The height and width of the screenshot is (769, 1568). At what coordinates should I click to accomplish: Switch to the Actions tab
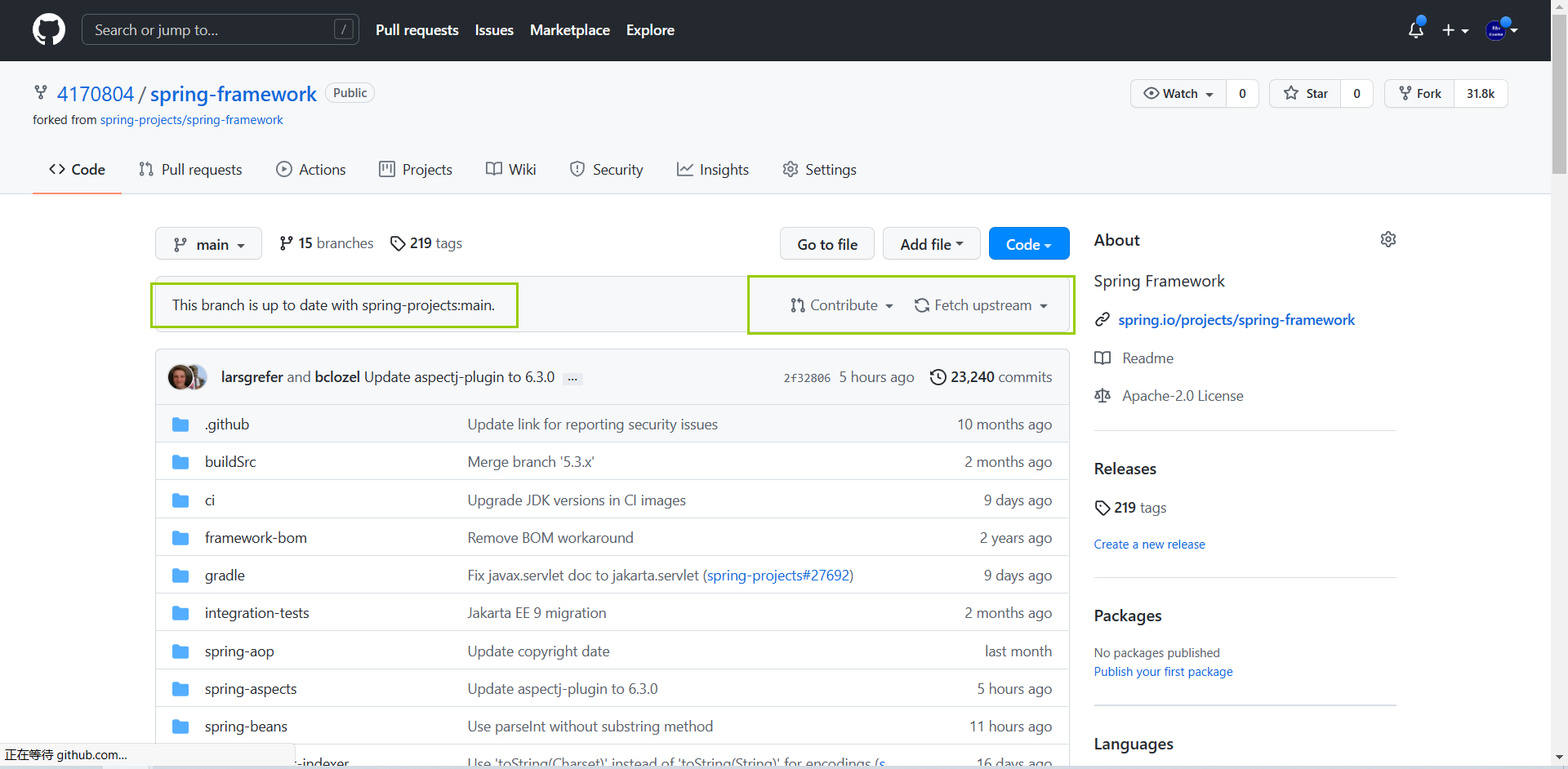[x=311, y=170]
